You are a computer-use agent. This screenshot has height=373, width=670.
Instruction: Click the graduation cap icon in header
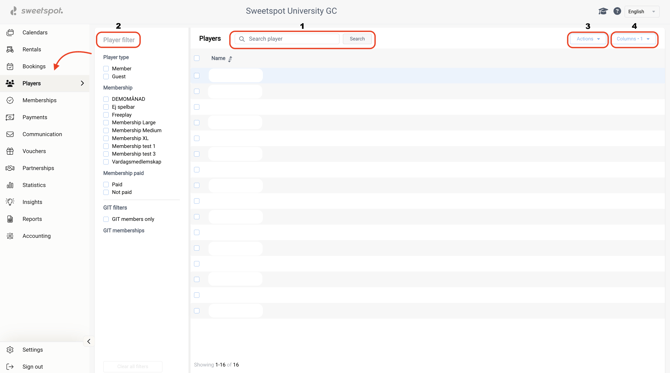603,11
